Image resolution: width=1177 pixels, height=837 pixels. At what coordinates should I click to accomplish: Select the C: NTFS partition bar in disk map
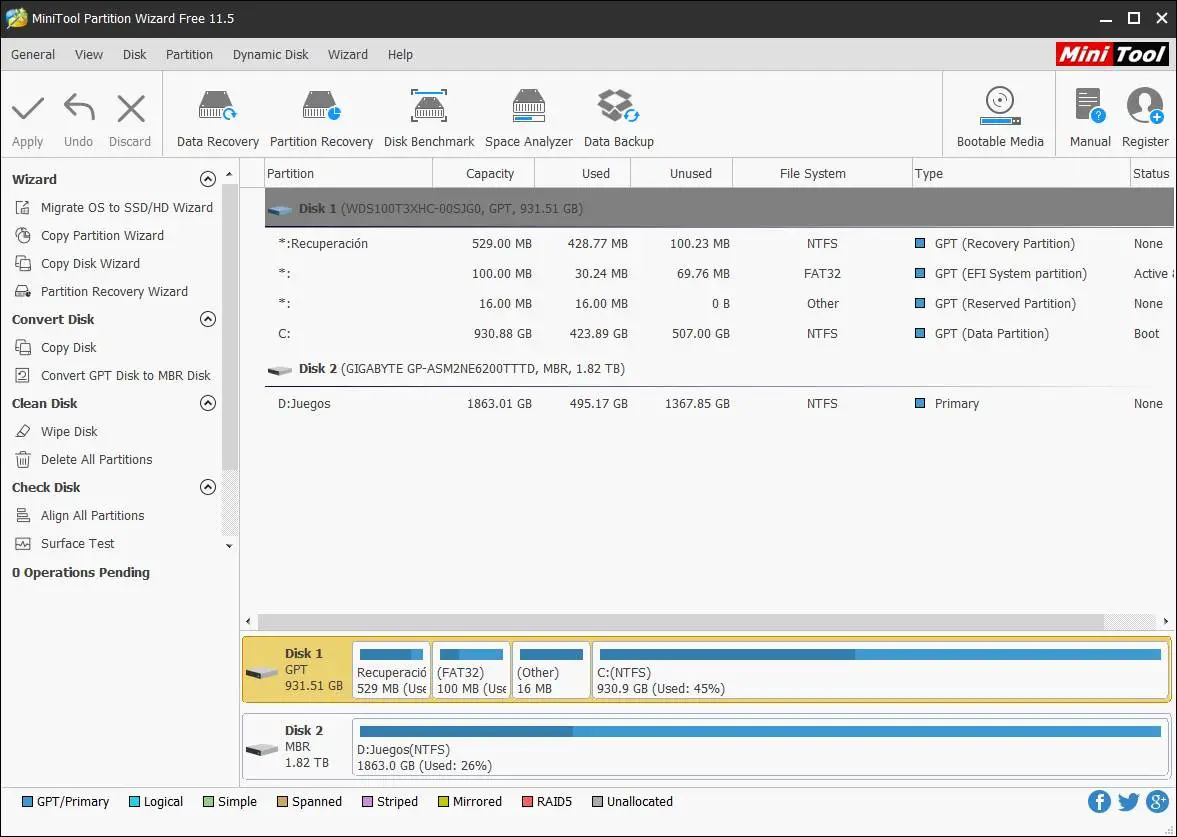pyautogui.click(x=879, y=671)
